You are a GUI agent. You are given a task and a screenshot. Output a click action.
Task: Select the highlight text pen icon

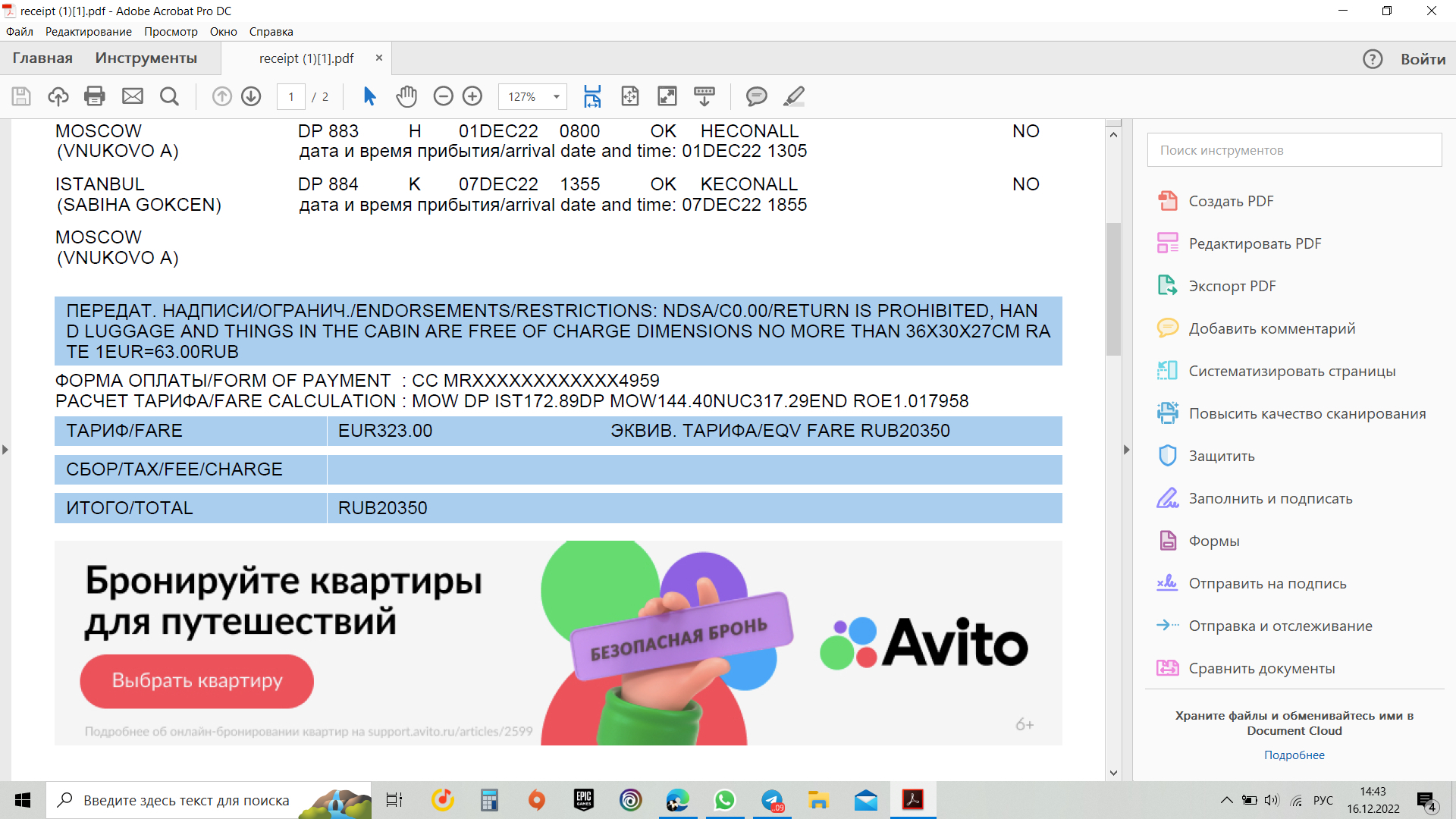coord(793,96)
